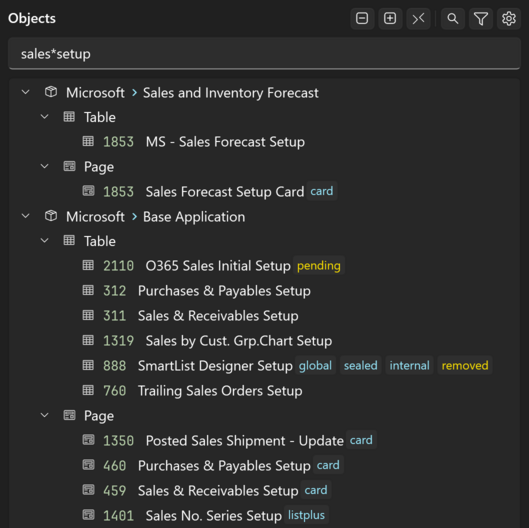Screen dimensions: 529x528
Task: Click page icon of Sales & Receivables Setup 459
Action: (x=88, y=490)
